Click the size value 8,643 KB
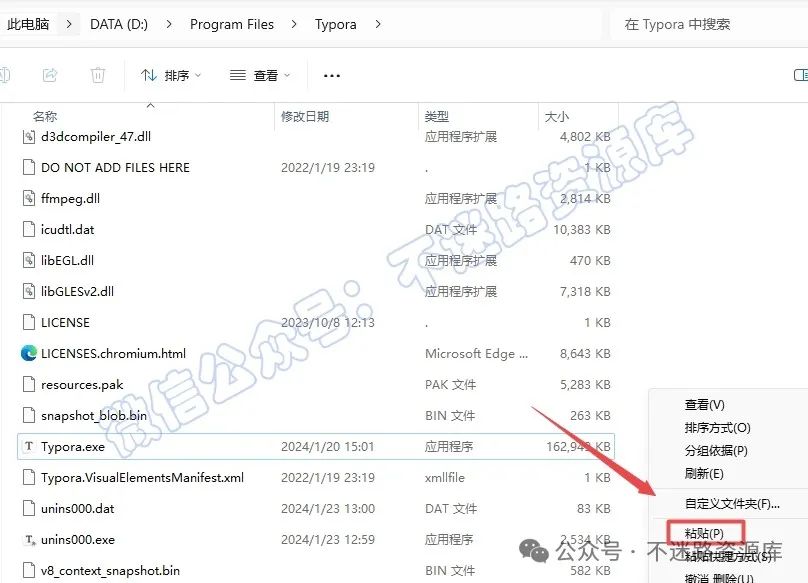This screenshot has width=808, height=583. [585, 354]
